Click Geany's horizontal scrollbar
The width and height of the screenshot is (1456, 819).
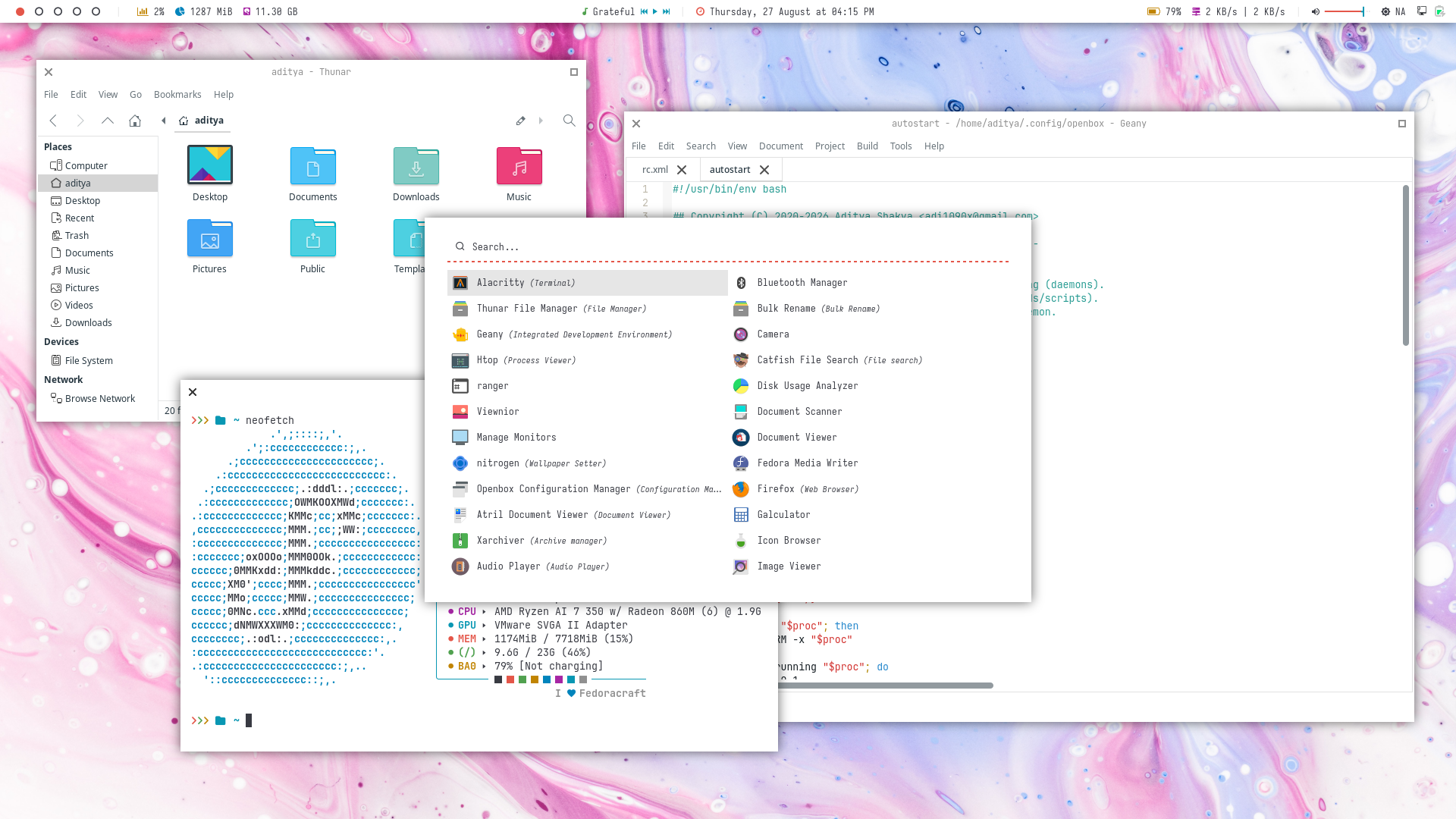point(885,686)
